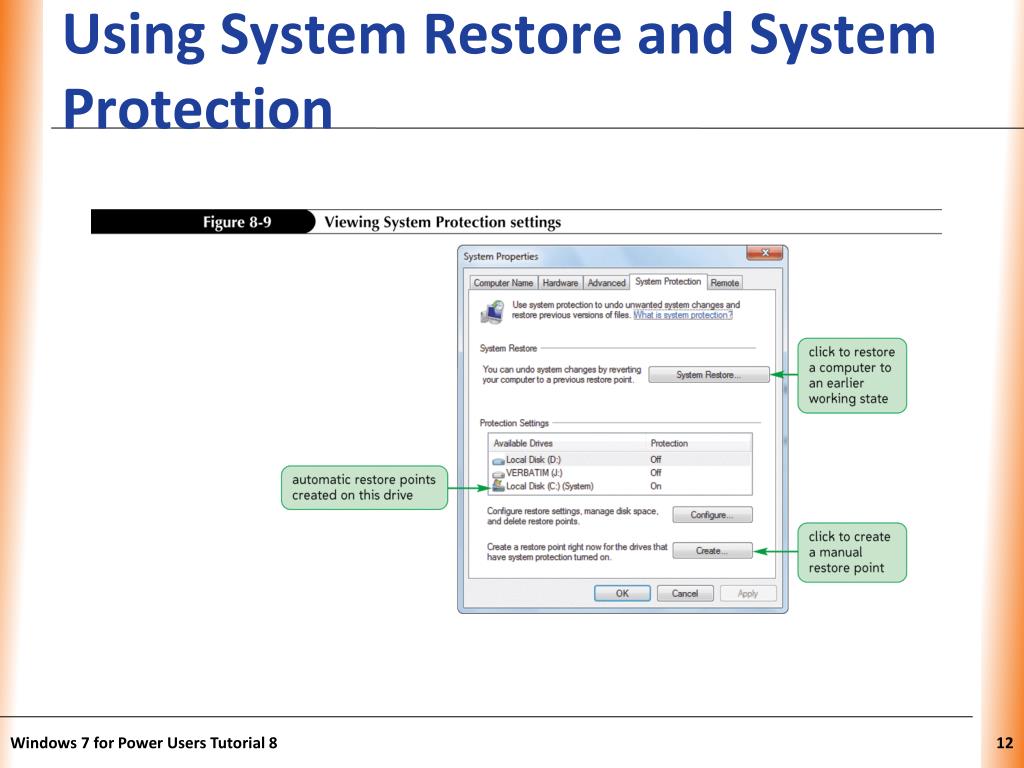Image resolution: width=1024 pixels, height=768 pixels.
Task: Click the VERBATIM (J:) removable drive icon
Action: tap(498, 474)
